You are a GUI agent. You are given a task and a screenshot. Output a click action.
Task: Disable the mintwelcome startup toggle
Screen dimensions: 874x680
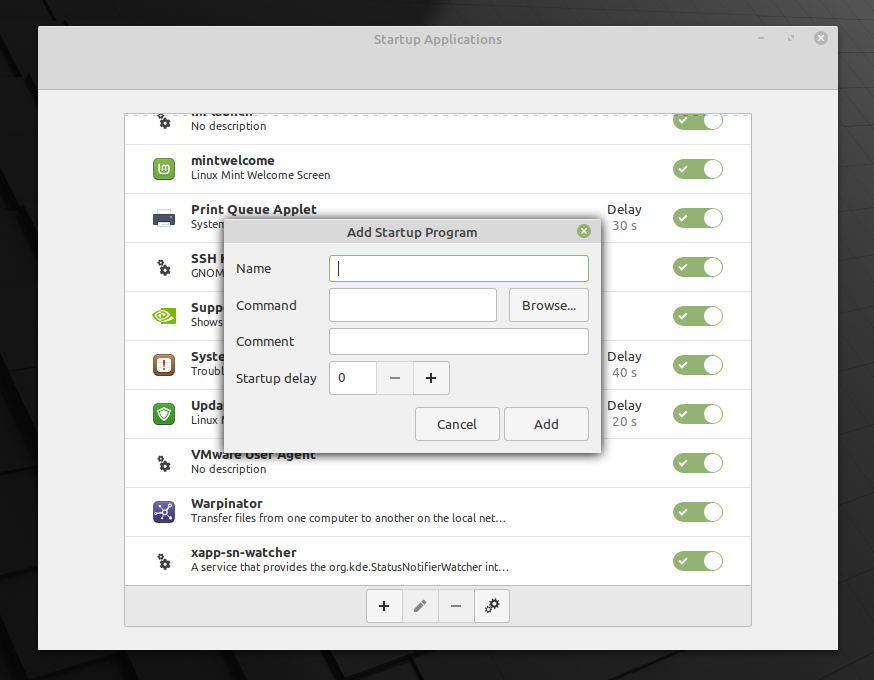click(697, 169)
